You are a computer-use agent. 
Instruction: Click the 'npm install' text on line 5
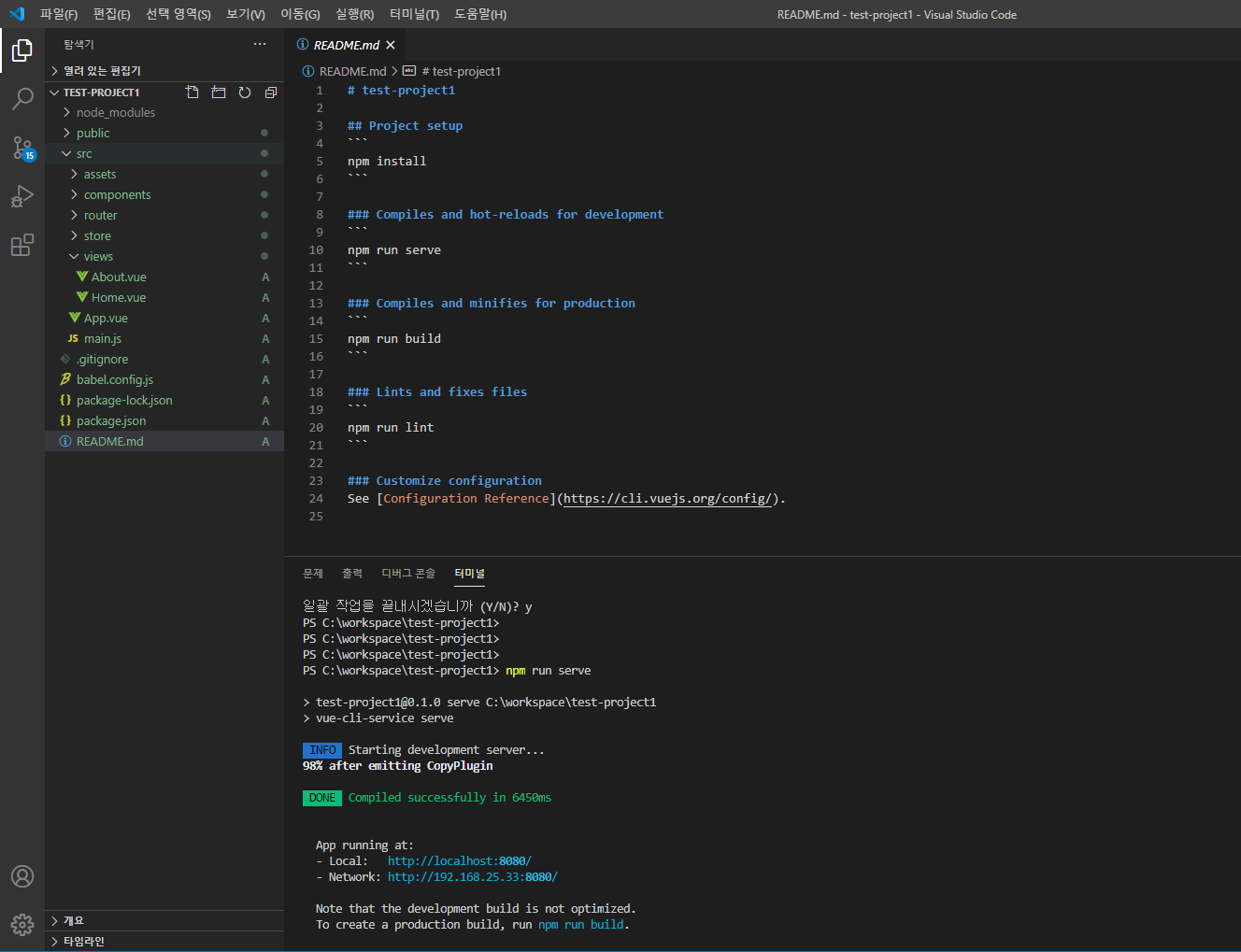(387, 162)
